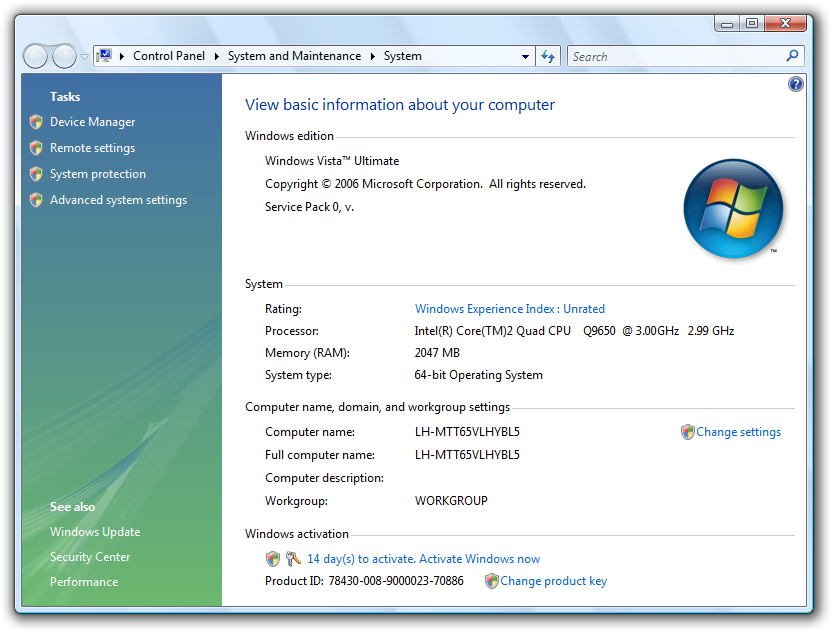Select System and Maintenance breadcrumb item
The height and width of the screenshot is (632, 832).
[294, 56]
